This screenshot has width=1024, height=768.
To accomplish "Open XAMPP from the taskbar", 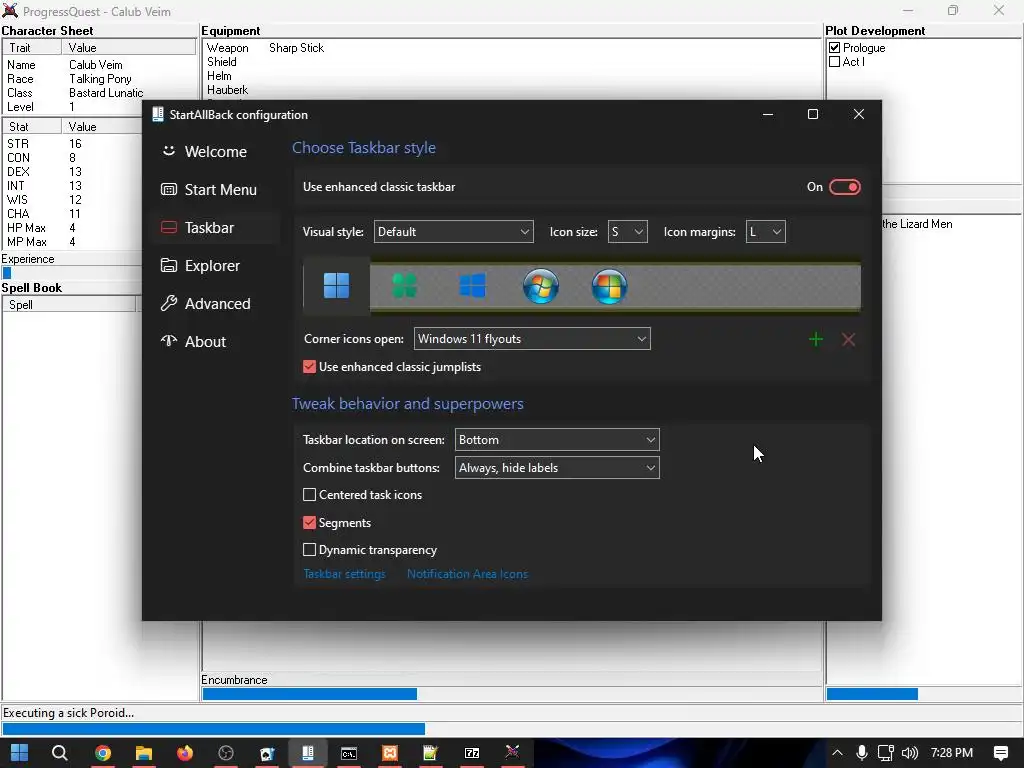I will 390,753.
